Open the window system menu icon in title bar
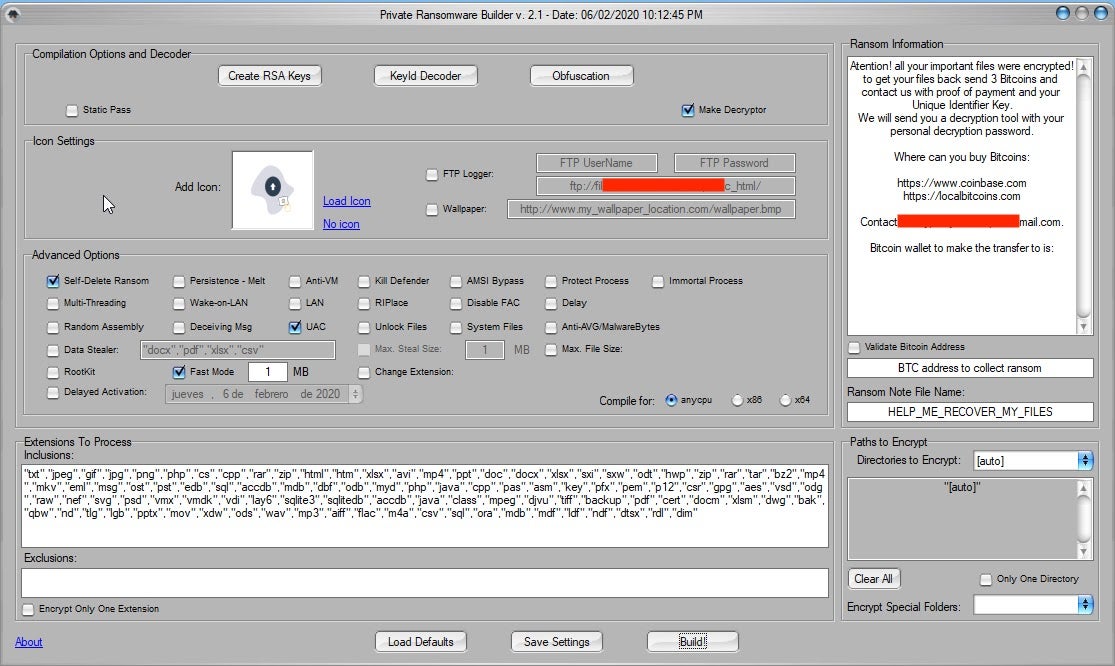 [x=12, y=14]
